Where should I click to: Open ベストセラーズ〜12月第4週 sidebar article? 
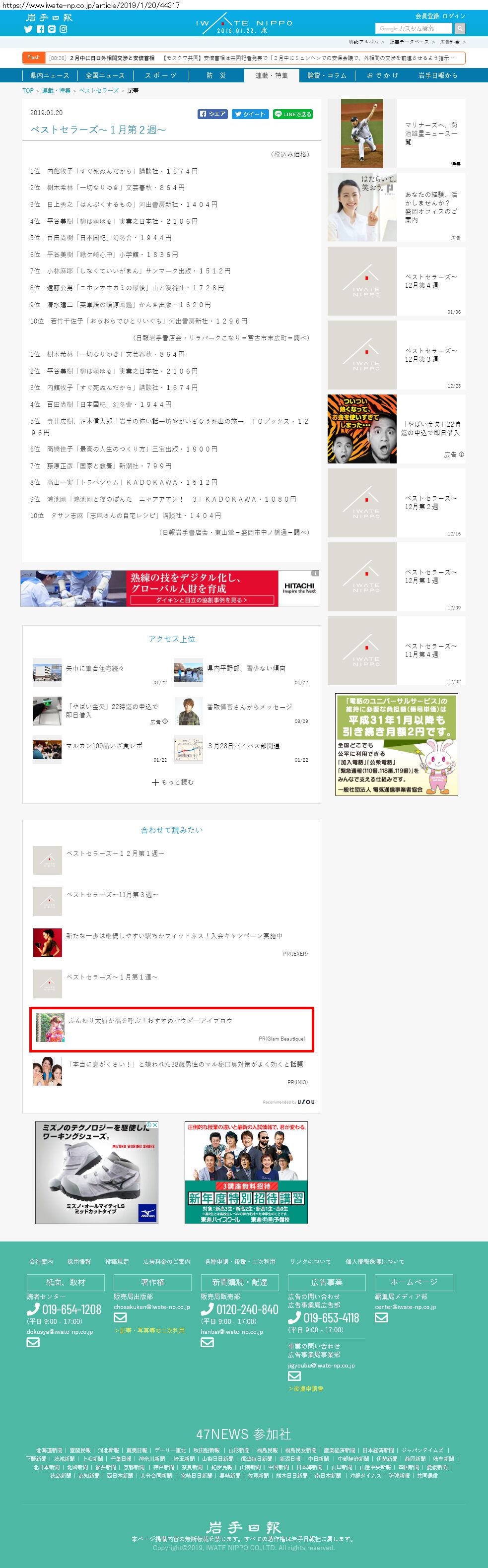point(397,281)
